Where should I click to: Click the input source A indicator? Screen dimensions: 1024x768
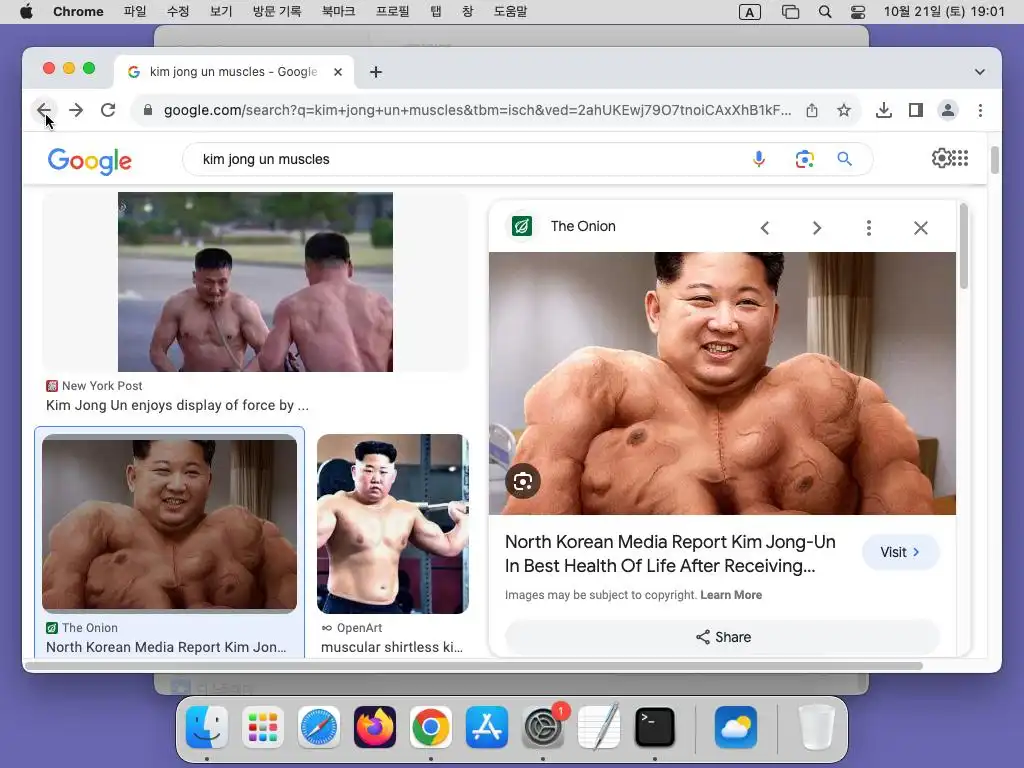tap(750, 12)
